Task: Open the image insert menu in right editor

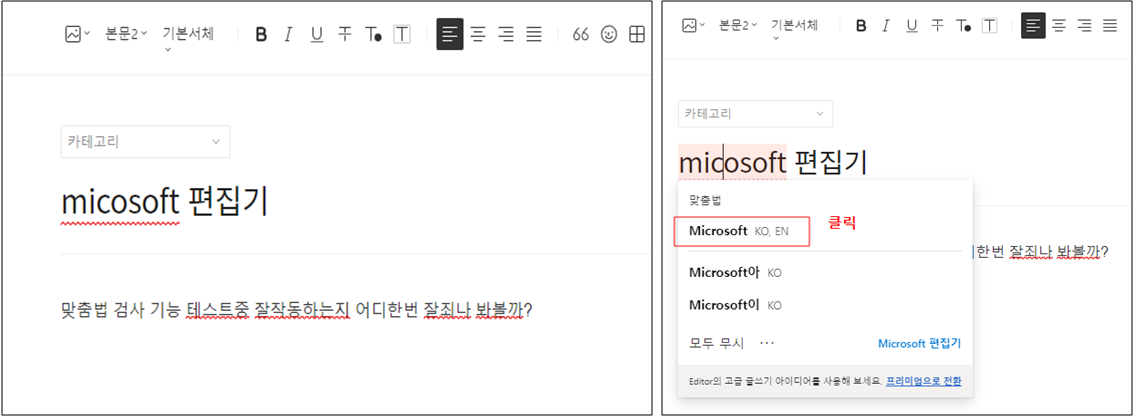Action: click(692, 26)
